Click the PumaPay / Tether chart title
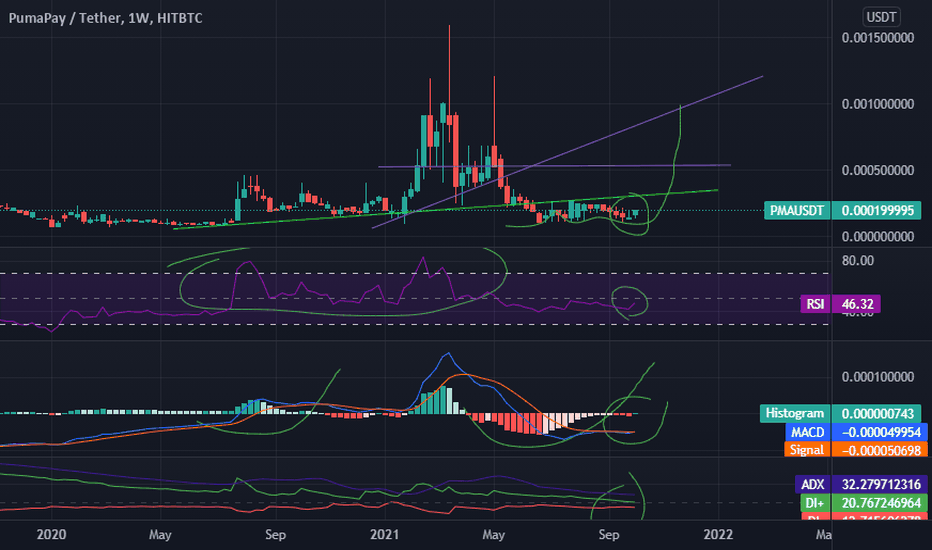Screen dimensions: 932x550 point(105,18)
